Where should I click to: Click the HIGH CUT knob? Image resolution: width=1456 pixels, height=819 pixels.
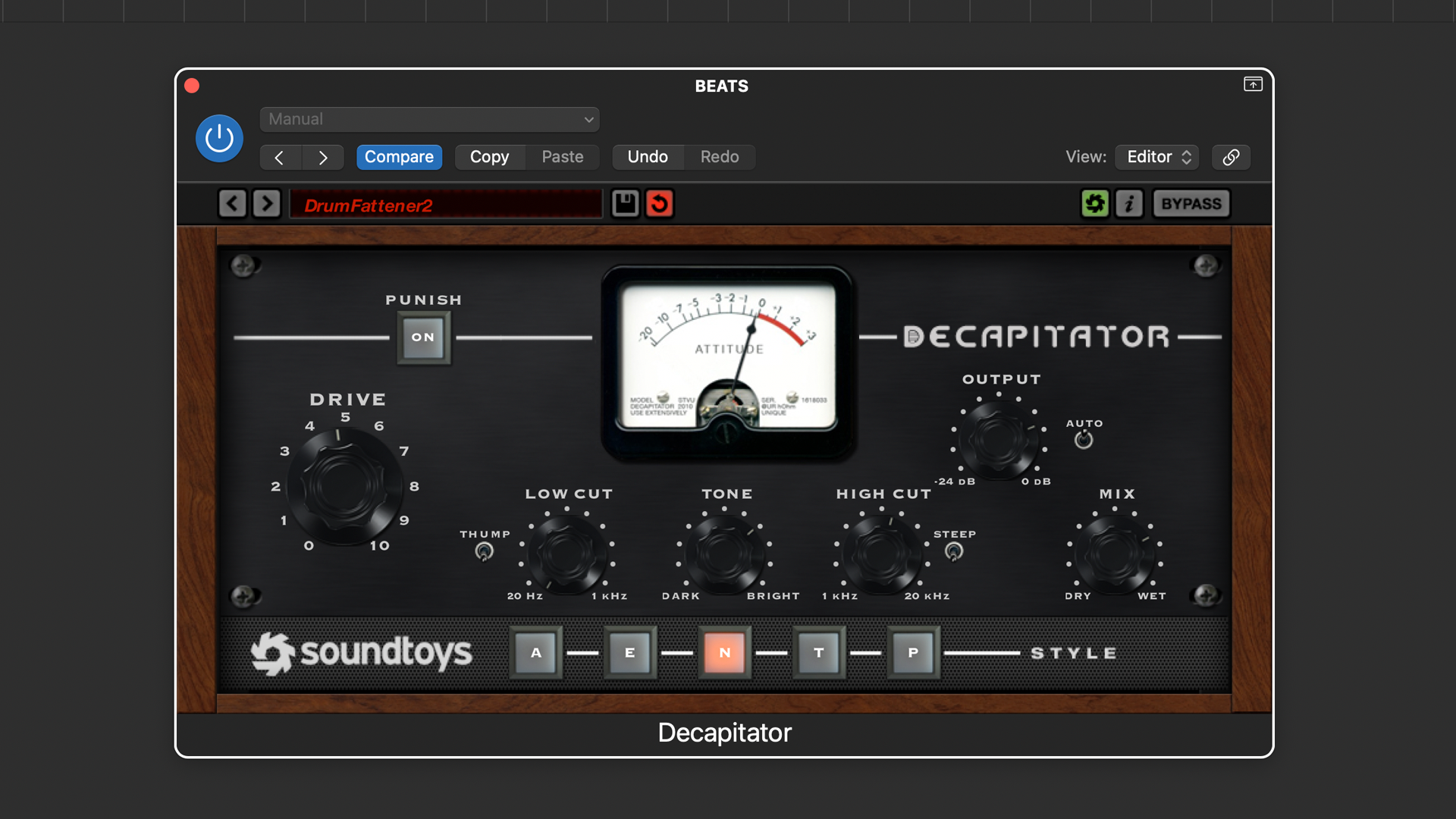881,554
